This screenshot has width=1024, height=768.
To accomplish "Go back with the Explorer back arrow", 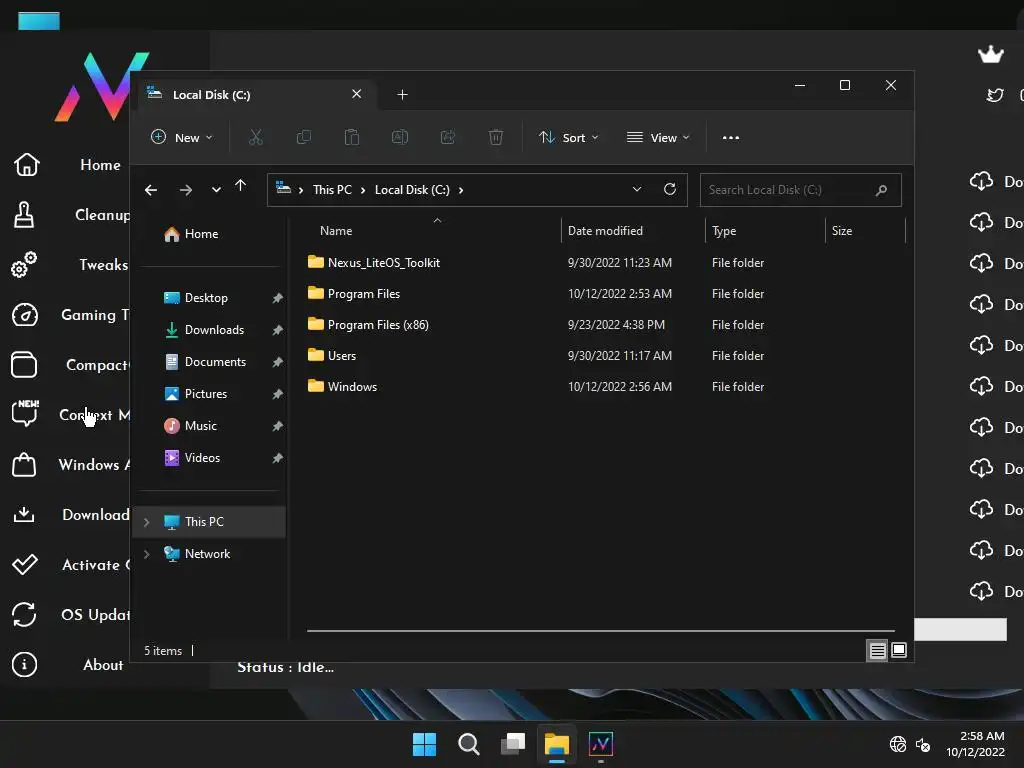I will pyautogui.click(x=151, y=190).
